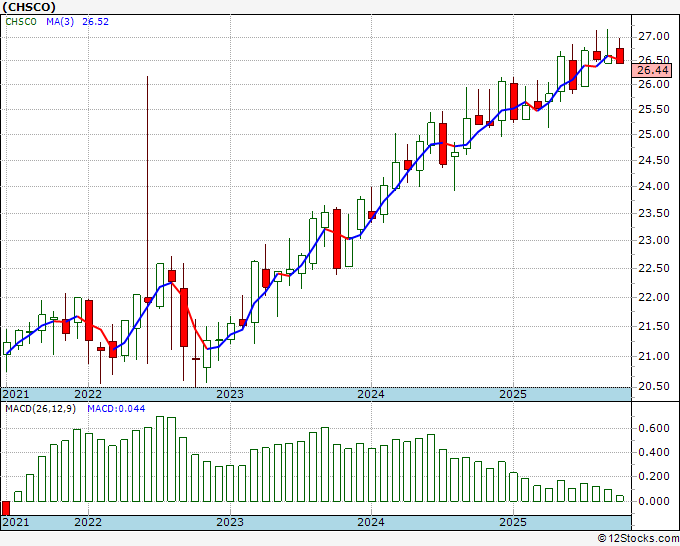This screenshot has height=546, width=680.
Task: Click 2022 on the MACD time axis
Action: coord(88,522)
